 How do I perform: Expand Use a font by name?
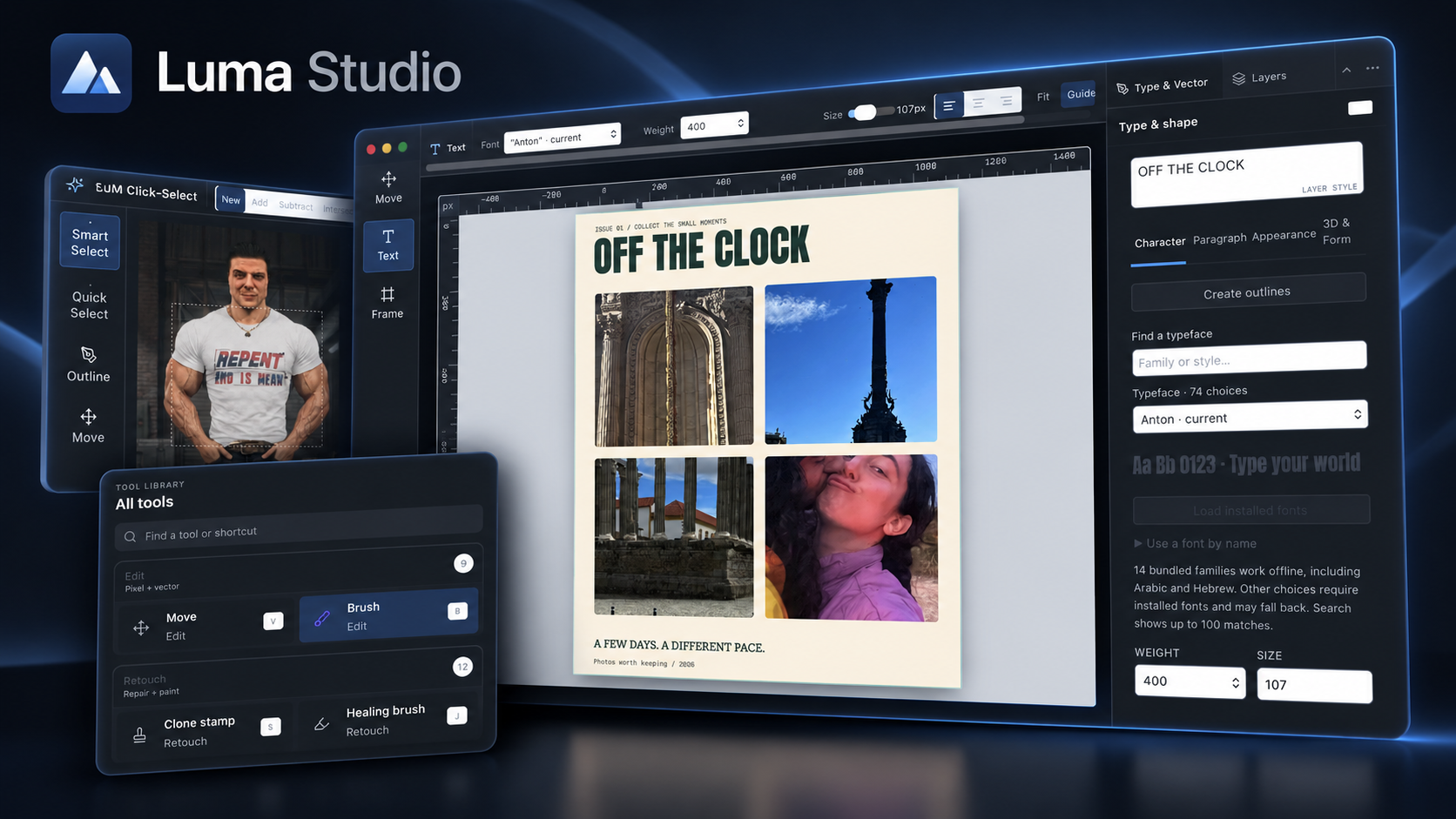point(1195,543)
